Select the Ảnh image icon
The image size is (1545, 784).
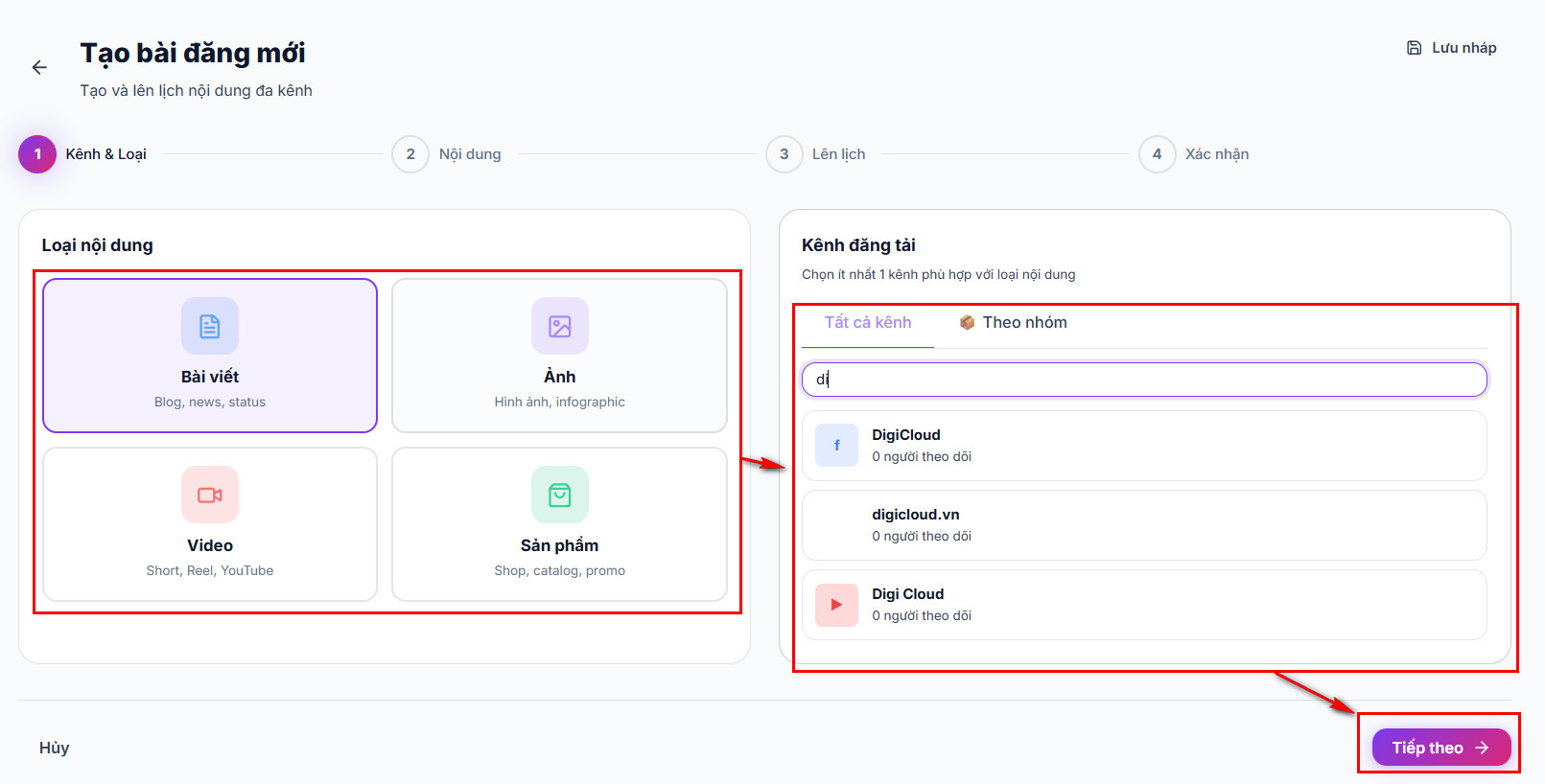click(x=560, y=326)
